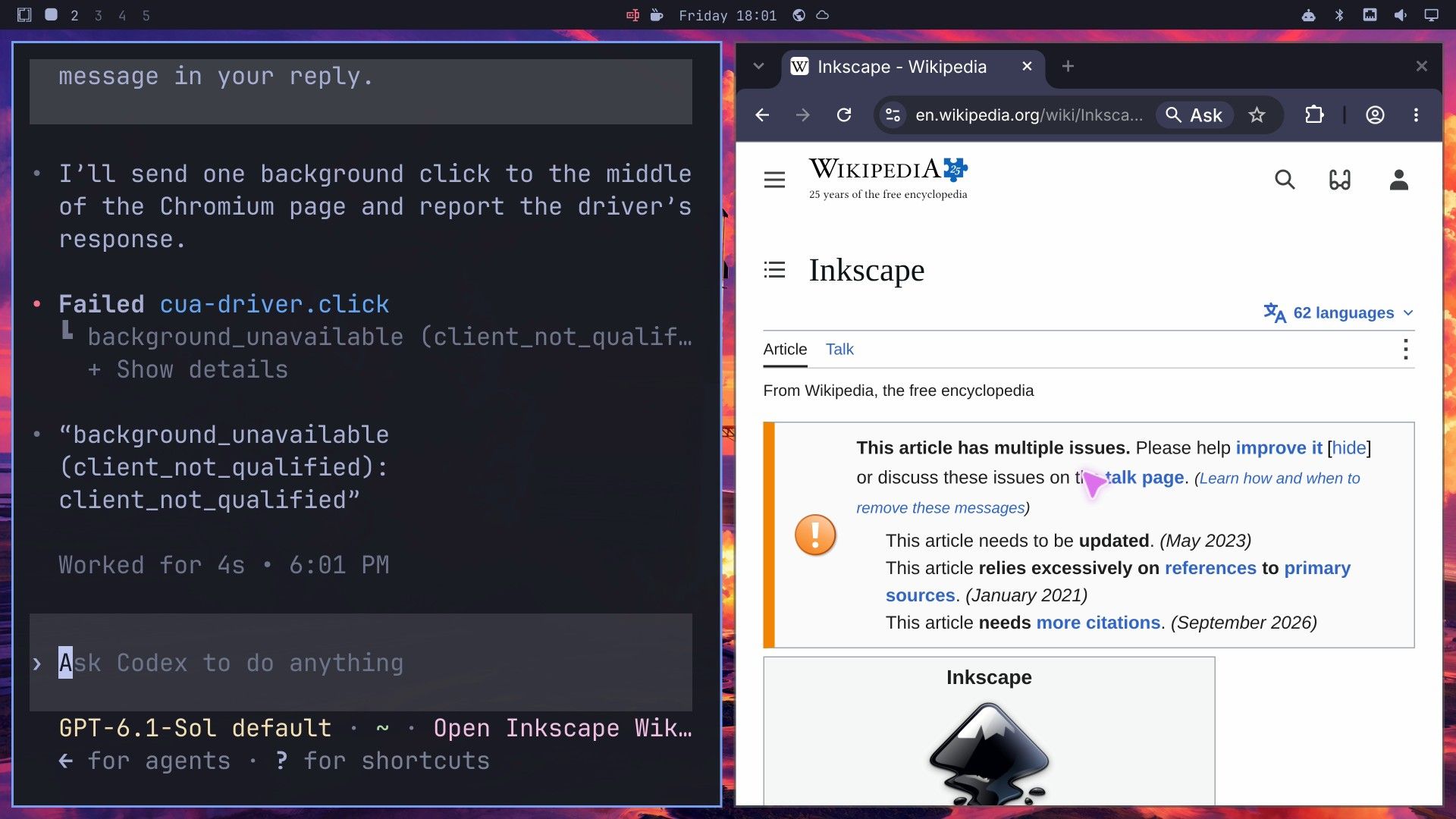Open the Extensions puzzle icon
Image resolution: width=1456 pixels, height=819 pixels.
[1314, 115]
